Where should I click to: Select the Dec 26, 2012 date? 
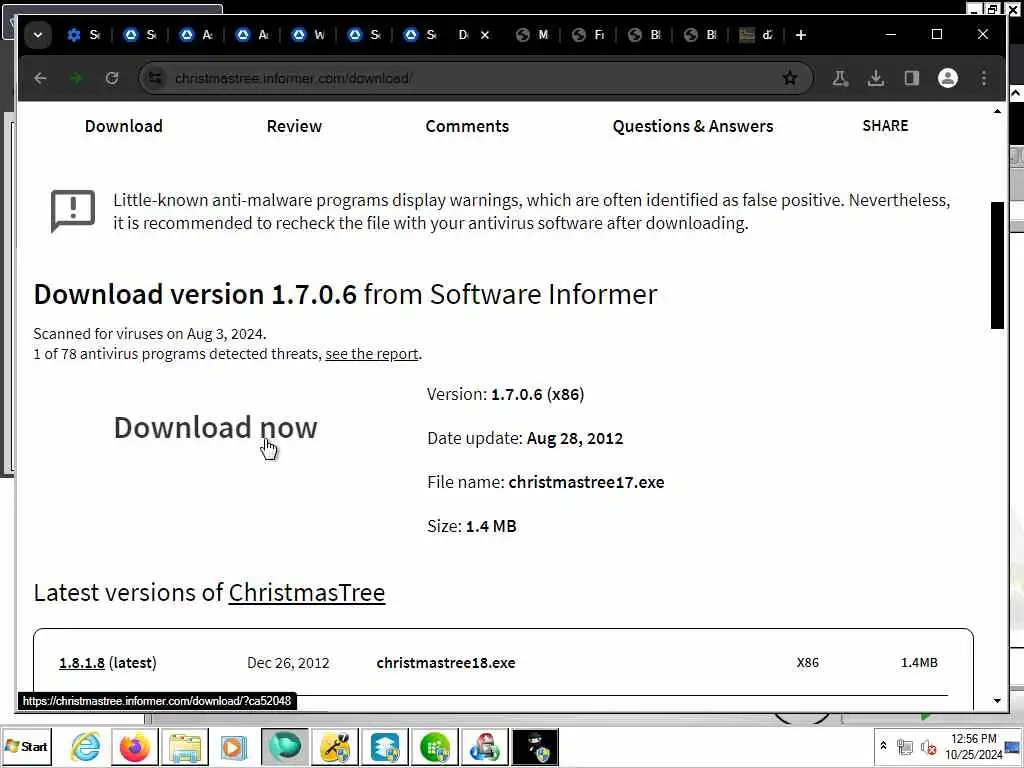(x=288, y=663)
